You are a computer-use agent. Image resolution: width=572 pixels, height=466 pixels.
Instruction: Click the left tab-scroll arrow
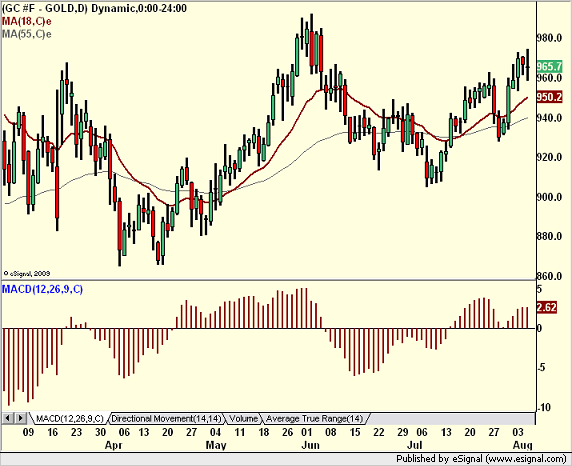[x=8, y=418]
